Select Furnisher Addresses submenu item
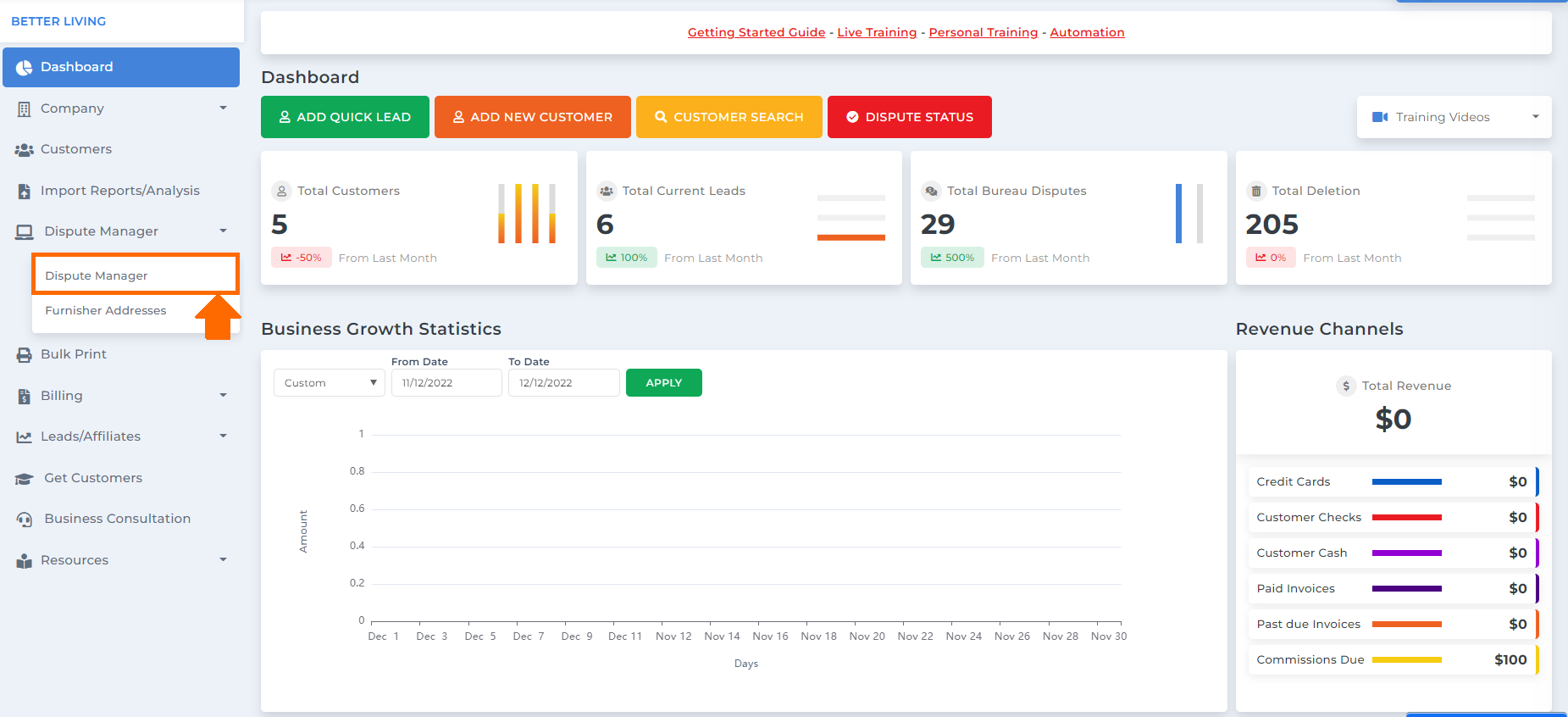The height and width of the screenshot is (717, 1568). click(106, 311)
